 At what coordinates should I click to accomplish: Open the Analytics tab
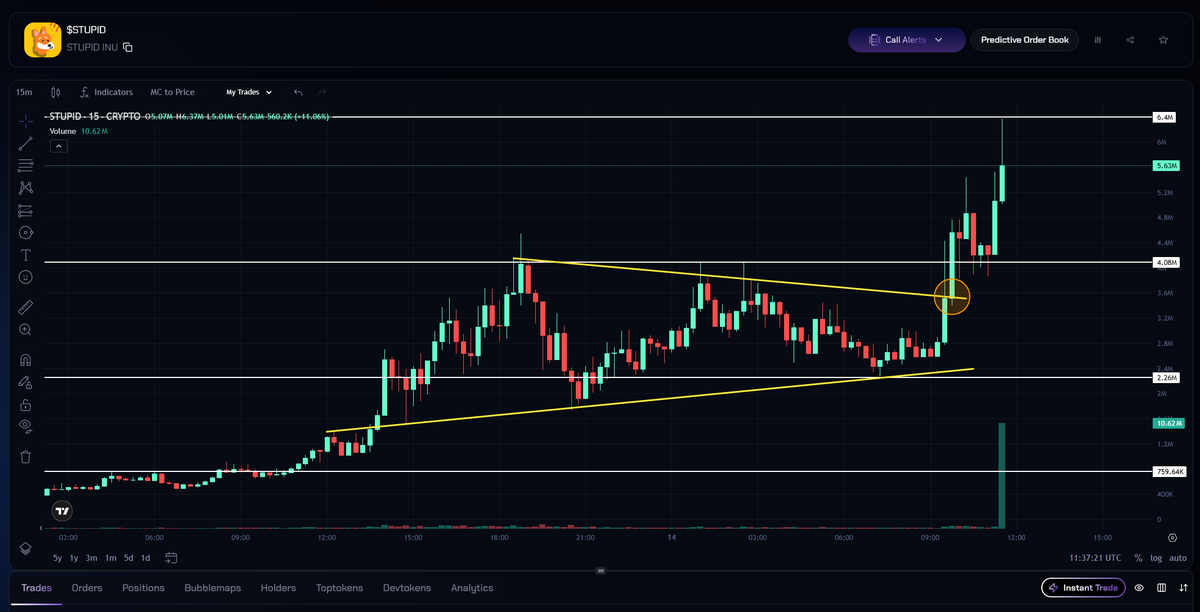point(472,588)
